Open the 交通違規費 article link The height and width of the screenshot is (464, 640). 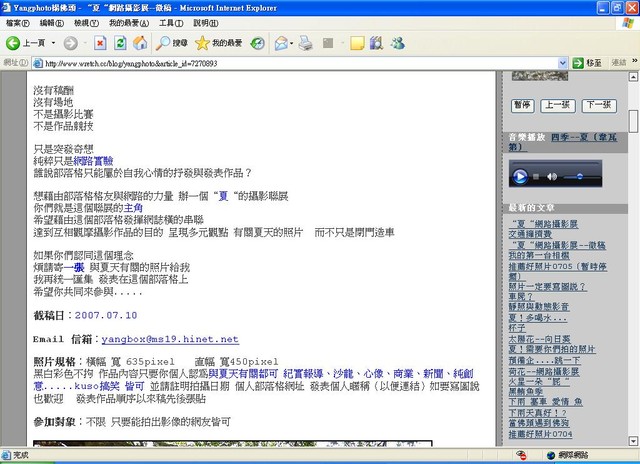point(530,234)
